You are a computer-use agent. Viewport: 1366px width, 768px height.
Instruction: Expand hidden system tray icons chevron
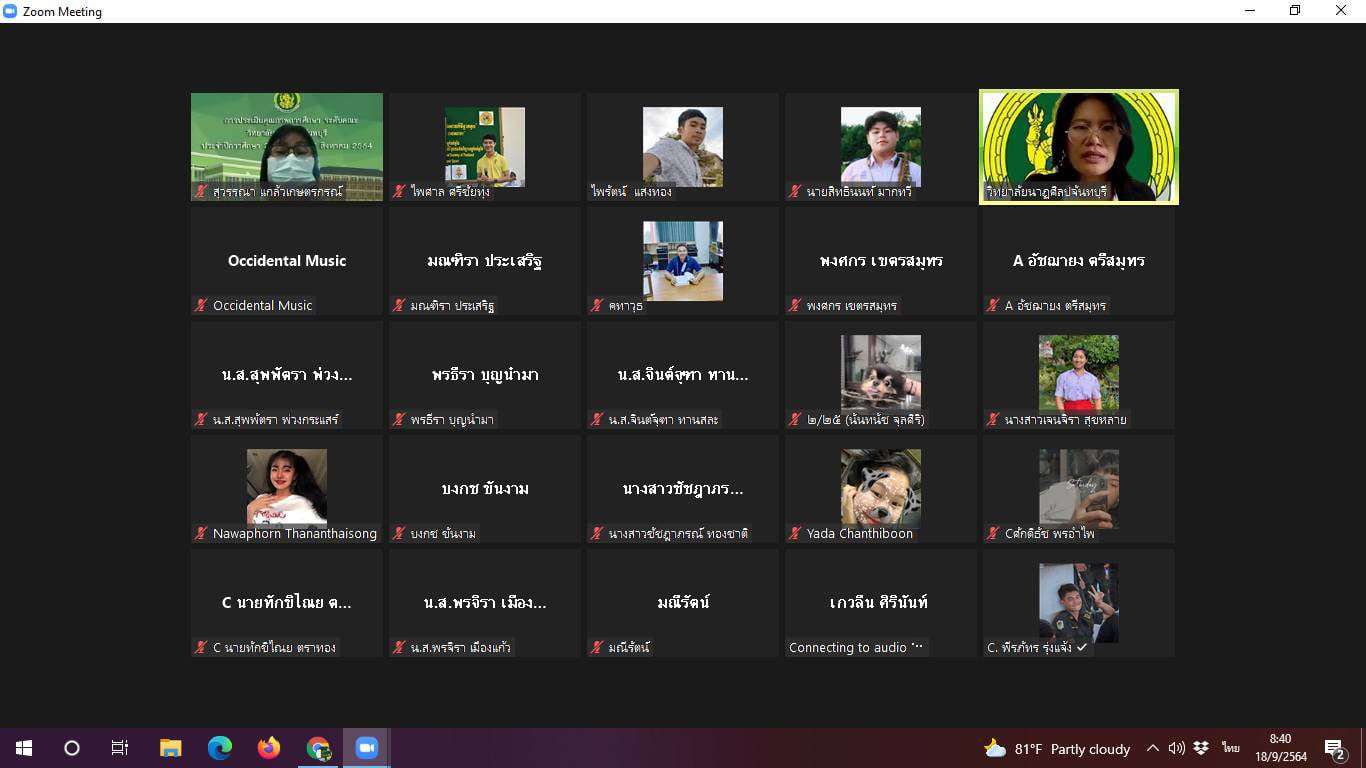[x=1153, y=748]
